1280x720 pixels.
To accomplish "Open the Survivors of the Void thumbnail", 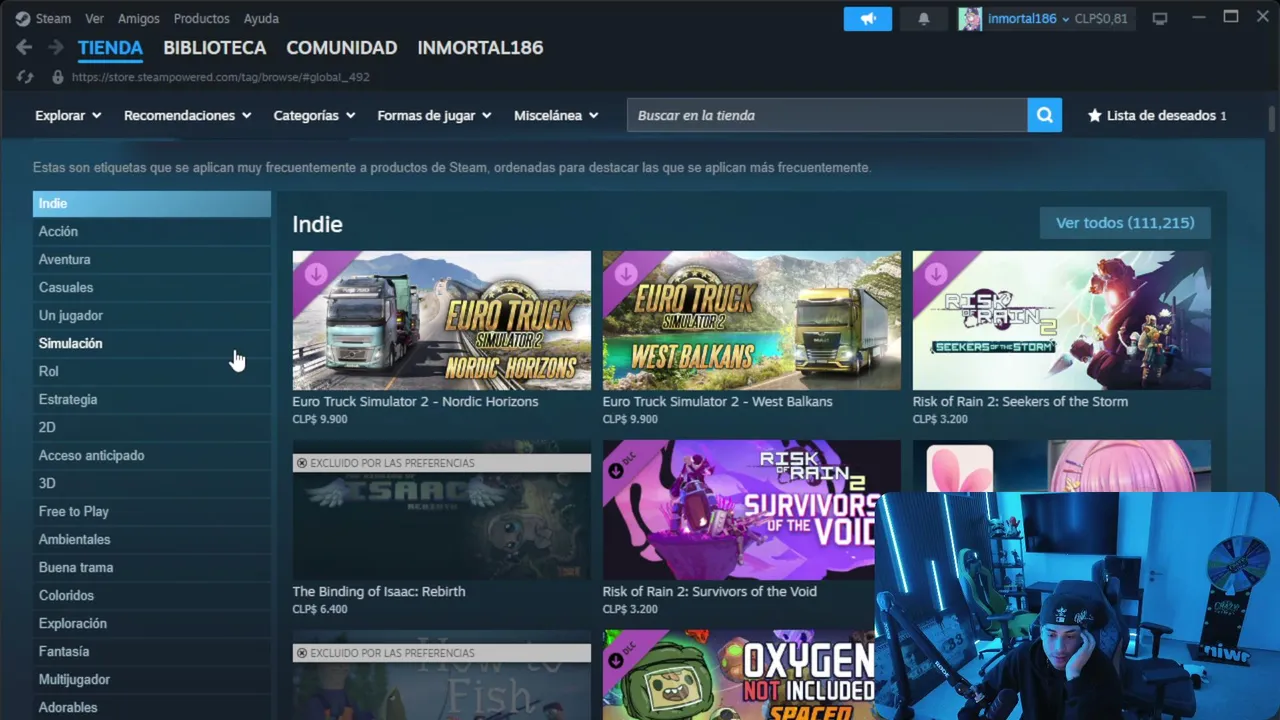I will tap(740, 510).
